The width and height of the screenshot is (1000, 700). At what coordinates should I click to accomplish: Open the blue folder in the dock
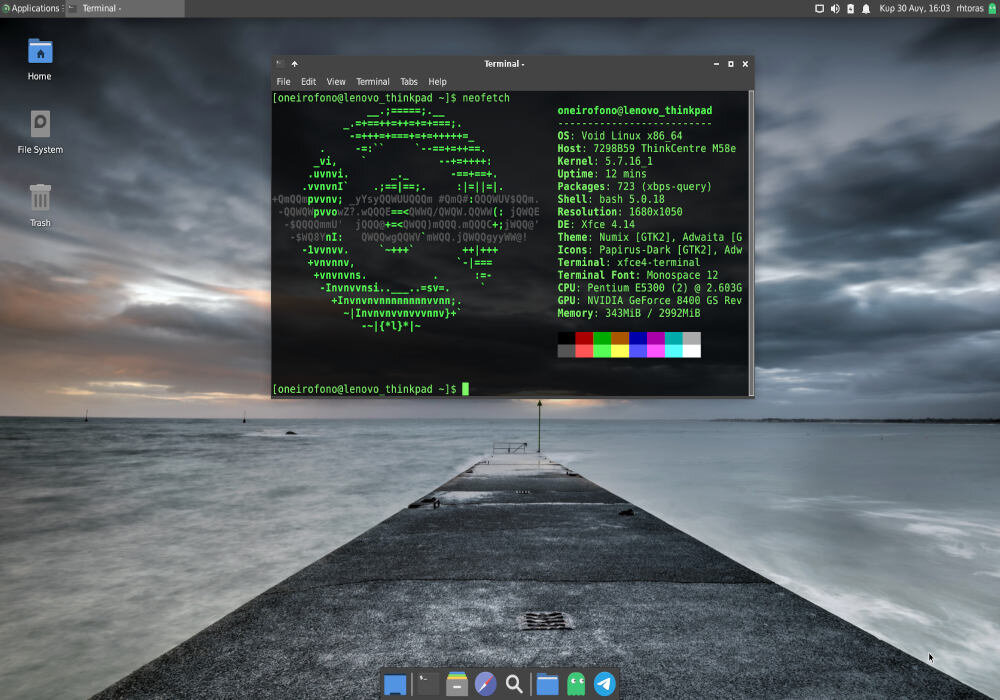[x=547, y=685]
